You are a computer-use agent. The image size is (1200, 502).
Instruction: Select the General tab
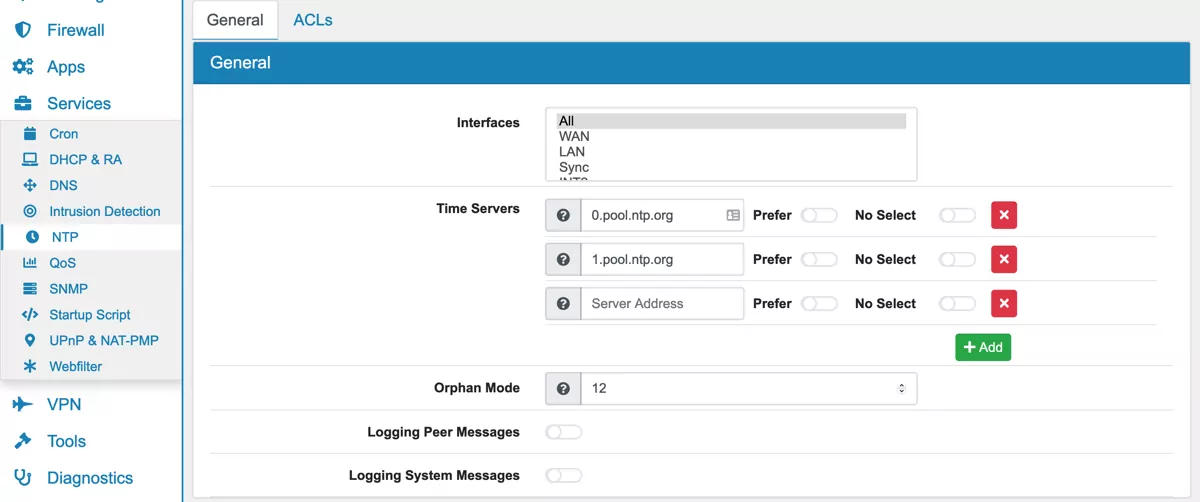click(x=235, y=20)
